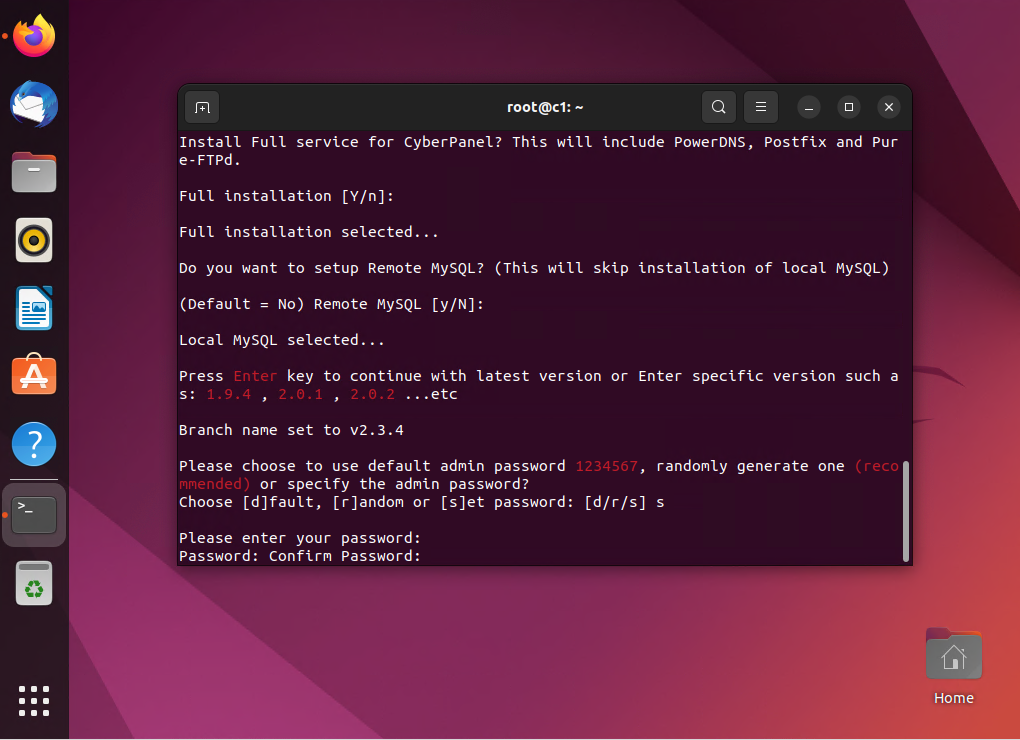1020x740 pixels.
Task: Click 'Do you want to setup Remote MySQL?' line
Action: (534, 268)
